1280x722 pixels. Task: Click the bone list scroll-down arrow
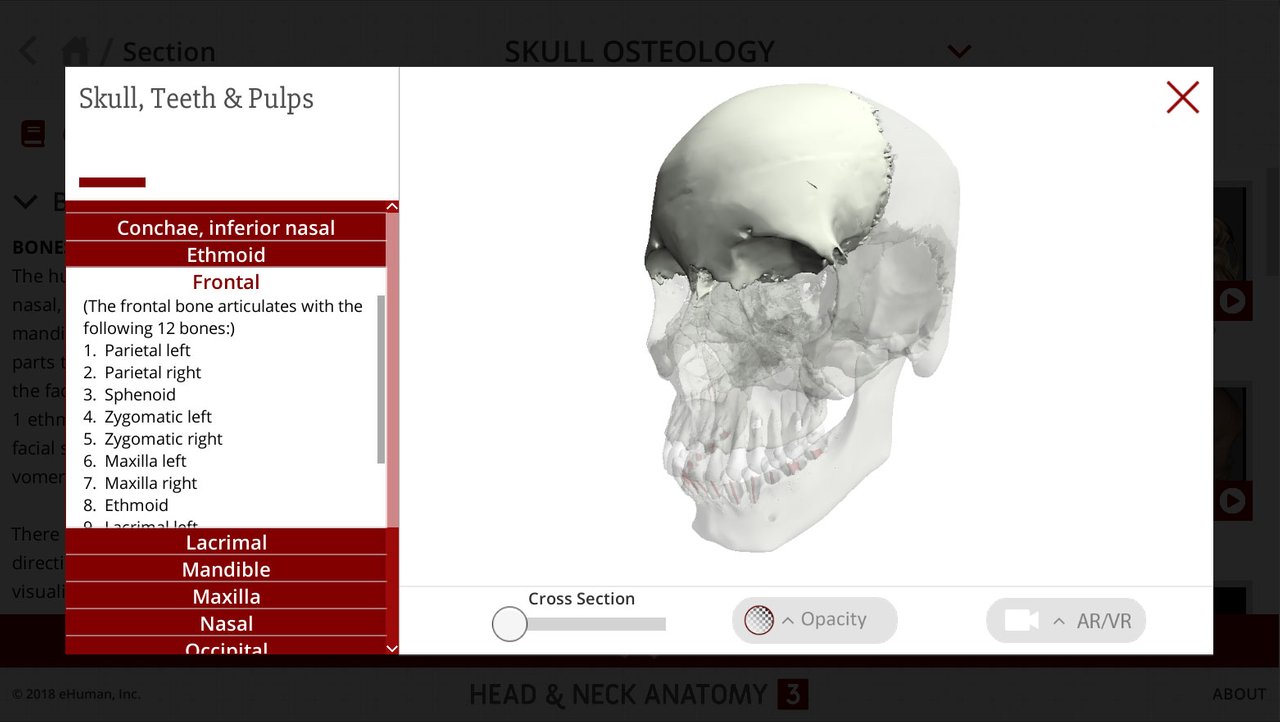(x=392, y=648)
